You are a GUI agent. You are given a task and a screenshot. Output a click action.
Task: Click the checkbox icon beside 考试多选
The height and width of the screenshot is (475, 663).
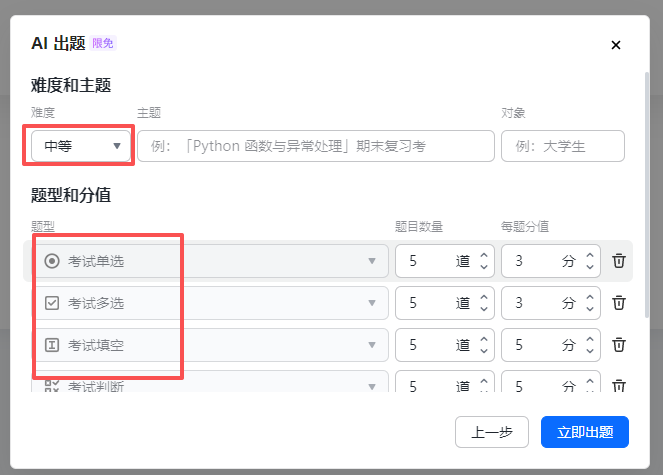coord(52,303)
